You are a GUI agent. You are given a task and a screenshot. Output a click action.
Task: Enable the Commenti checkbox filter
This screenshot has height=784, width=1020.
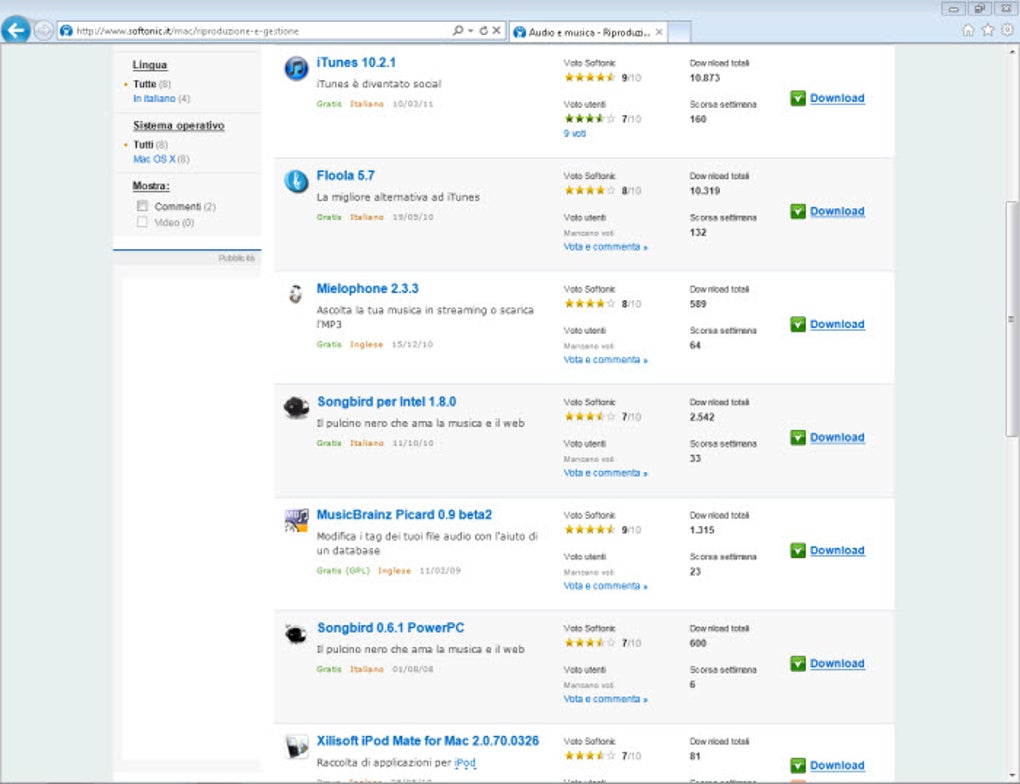point(142,206)
